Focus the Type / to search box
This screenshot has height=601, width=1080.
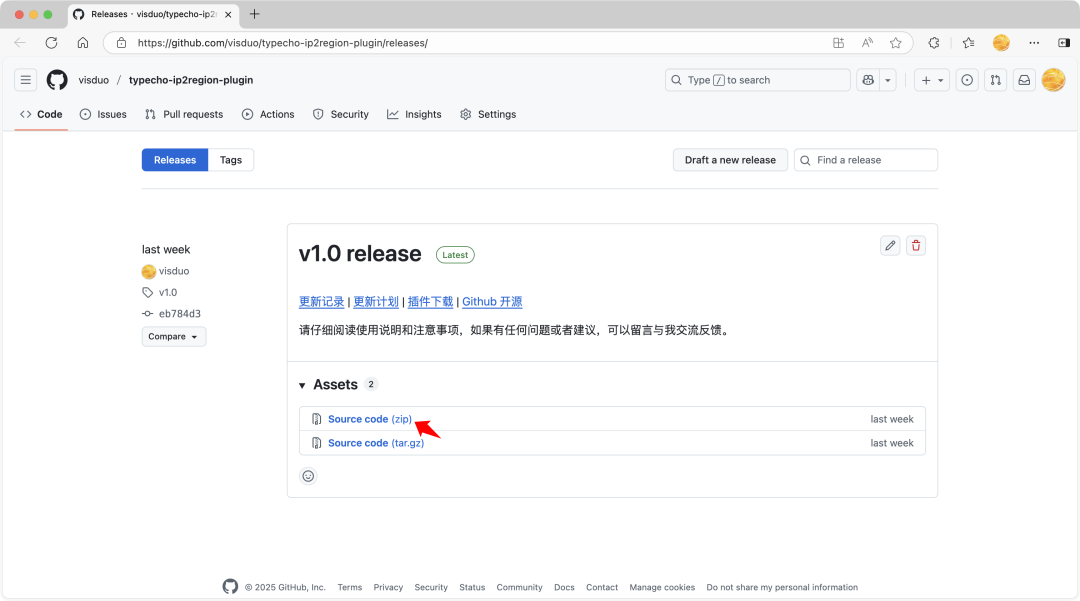[x=758, y=80]
